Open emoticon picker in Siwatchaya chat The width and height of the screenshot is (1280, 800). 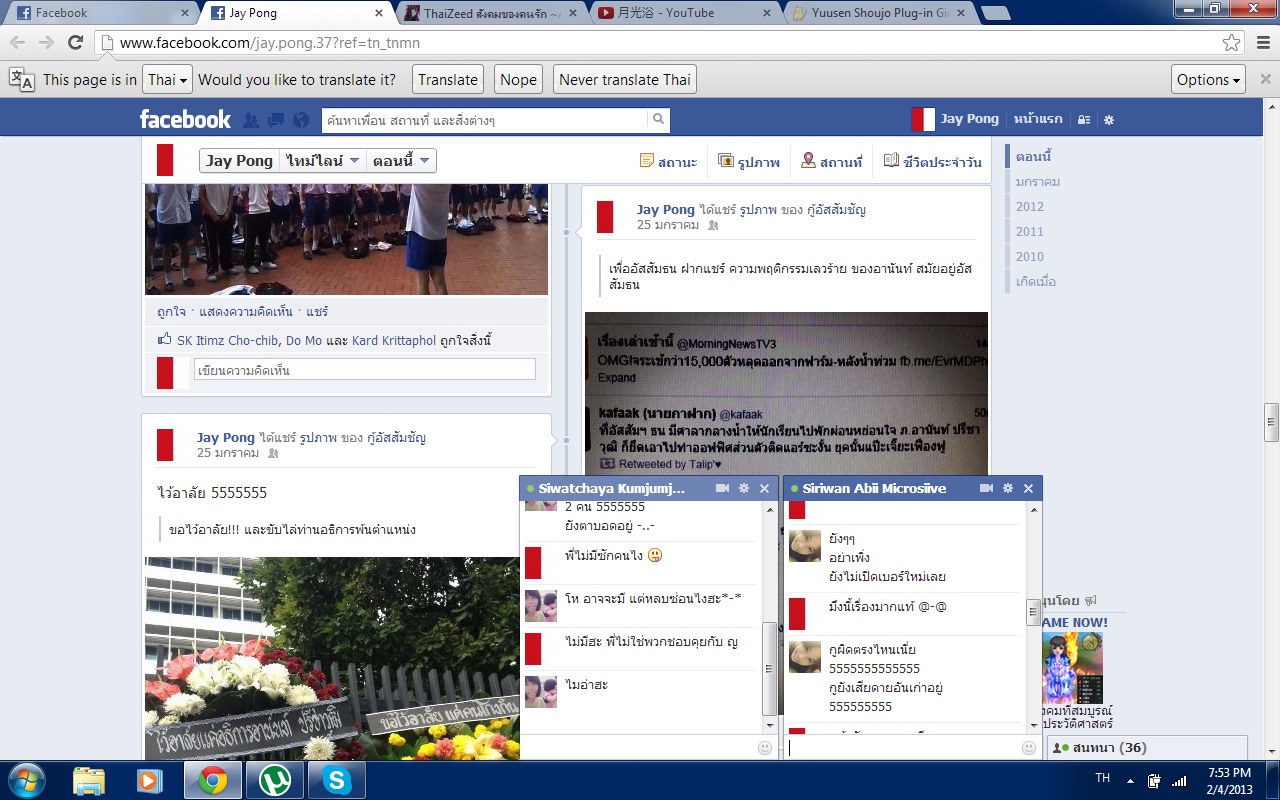pyautogui.click(x=765, y=747)
